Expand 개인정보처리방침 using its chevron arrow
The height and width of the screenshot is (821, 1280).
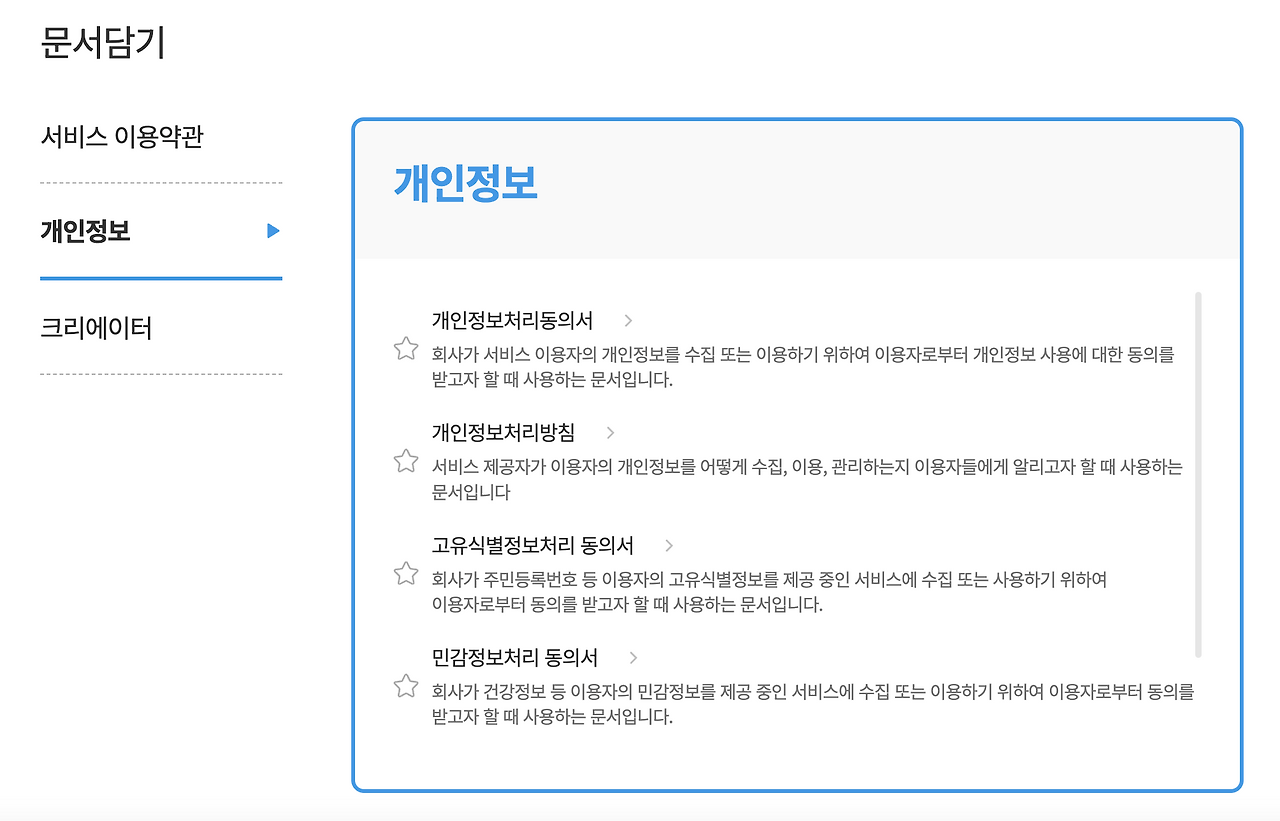[x=612, y=433]
